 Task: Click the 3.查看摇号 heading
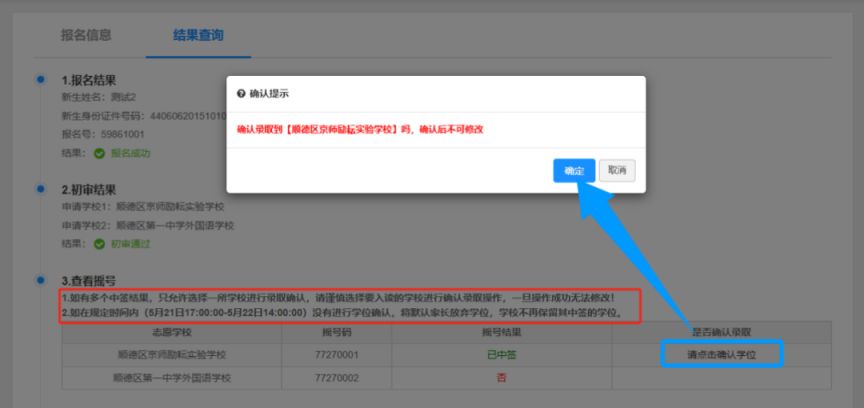pos(89,281)
